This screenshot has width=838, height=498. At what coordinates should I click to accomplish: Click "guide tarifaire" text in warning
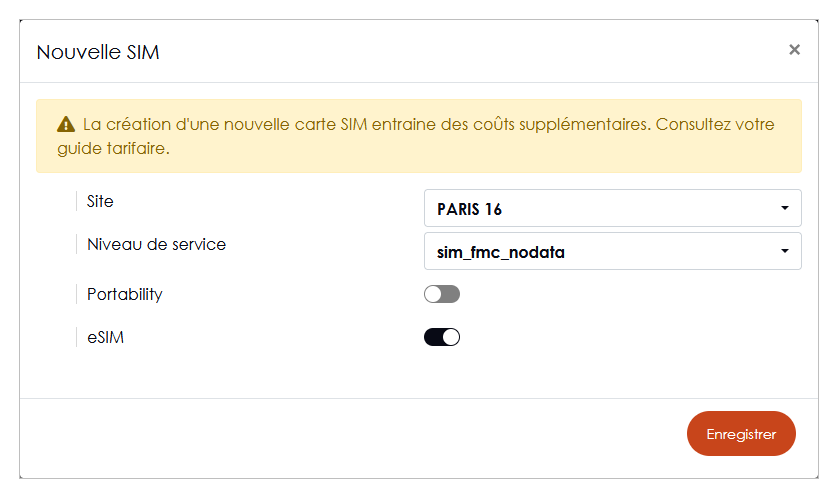[113, 149]
